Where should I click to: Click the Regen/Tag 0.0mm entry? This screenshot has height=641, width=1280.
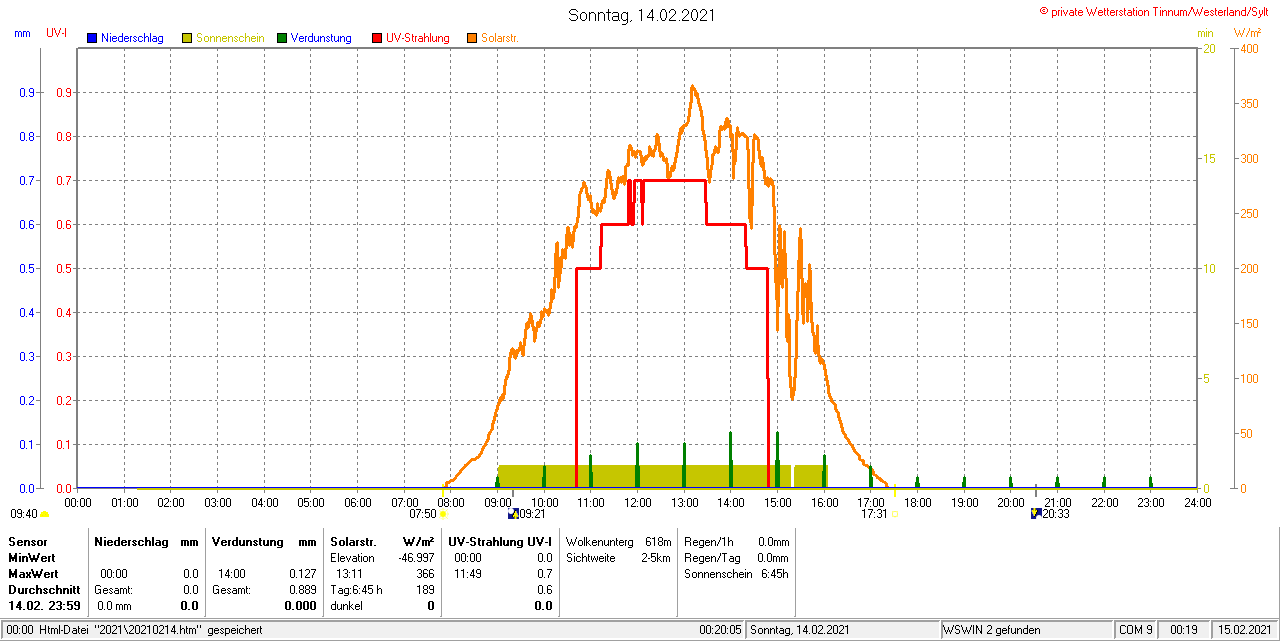(x=736, y=557)
